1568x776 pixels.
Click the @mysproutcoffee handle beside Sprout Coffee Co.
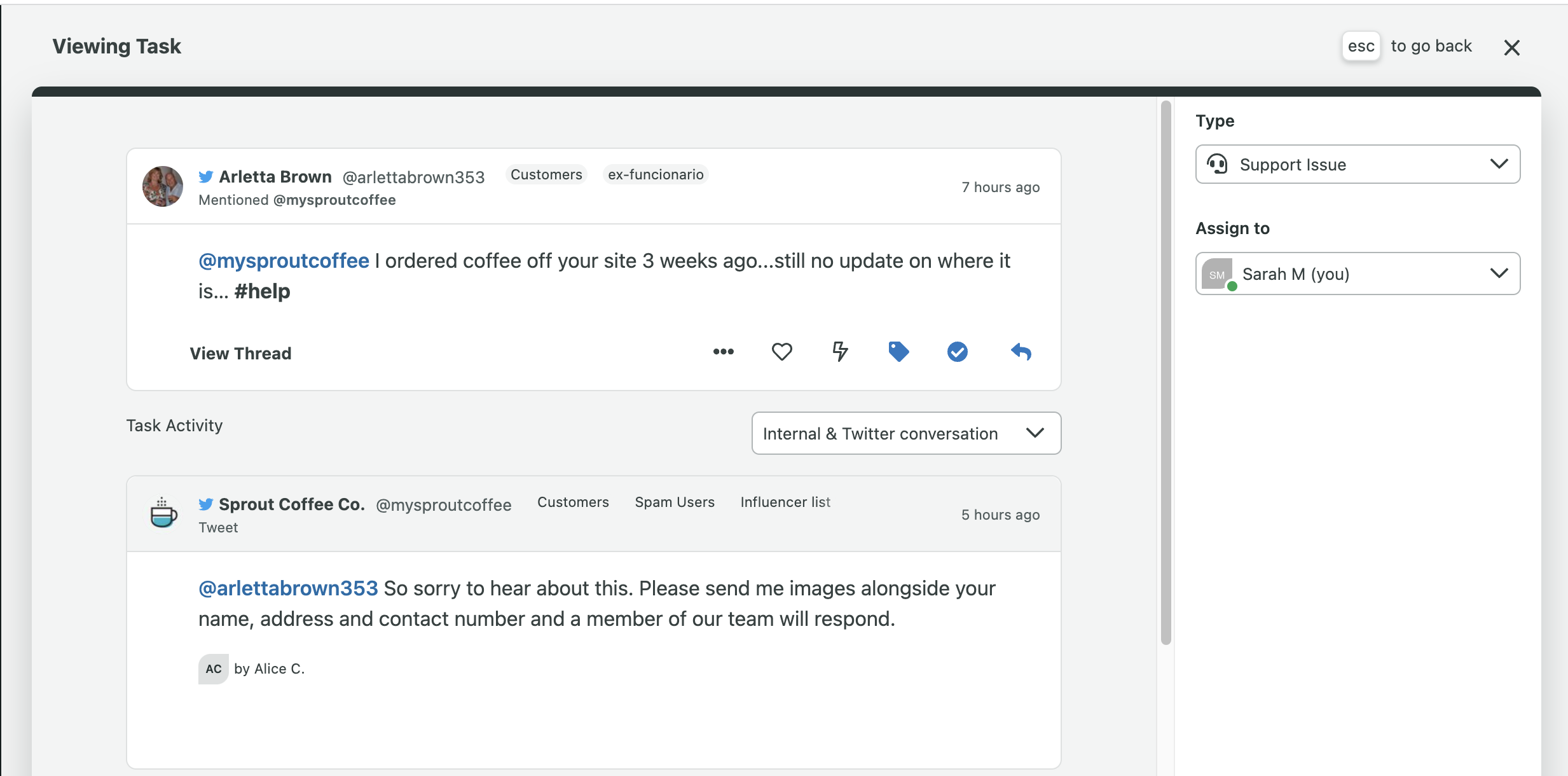coord(443,504)
